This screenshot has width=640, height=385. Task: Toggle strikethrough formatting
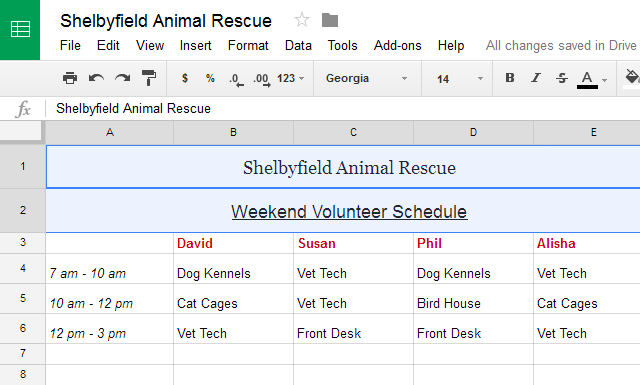(562, 78)
